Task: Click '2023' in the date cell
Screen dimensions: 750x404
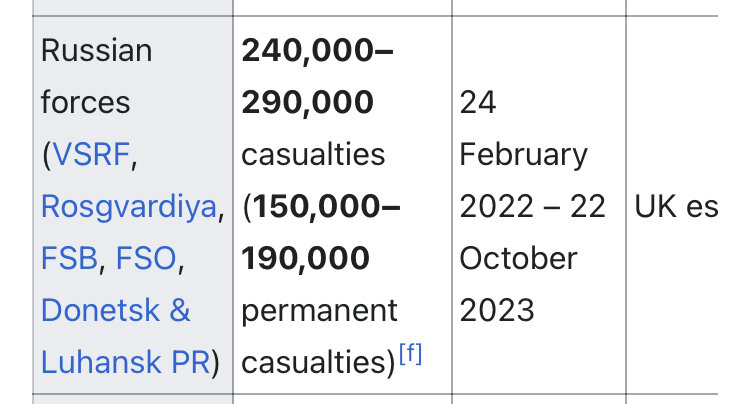Action: point(497,310)
